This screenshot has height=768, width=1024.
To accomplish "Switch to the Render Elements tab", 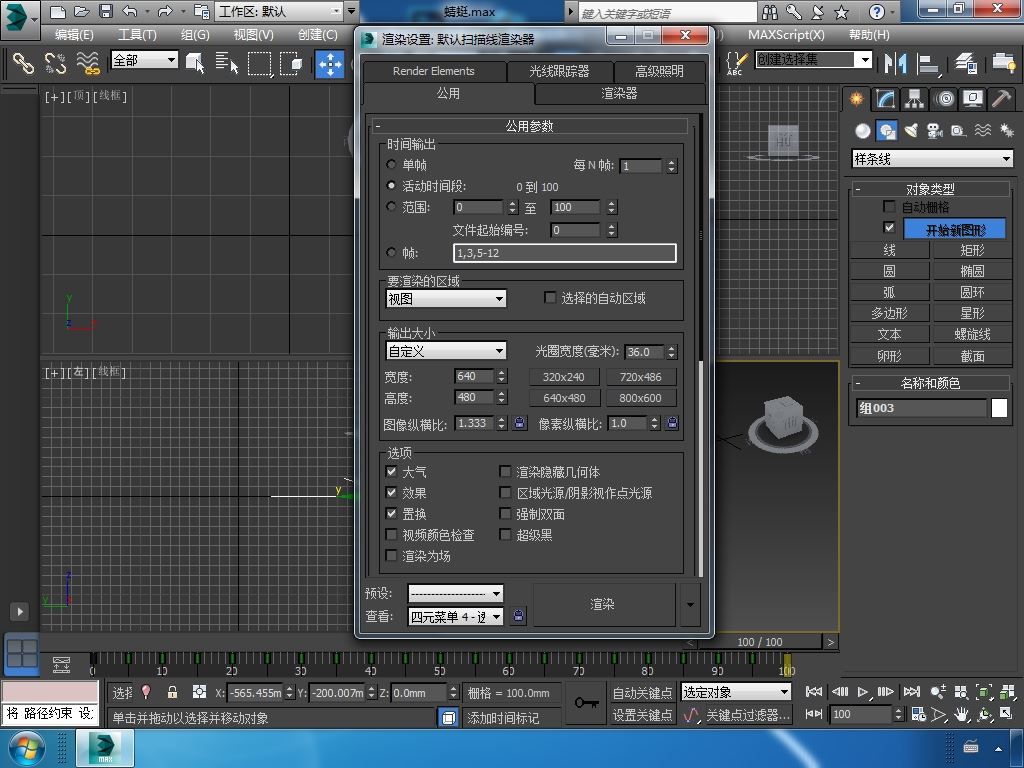I will coord(434,71).
